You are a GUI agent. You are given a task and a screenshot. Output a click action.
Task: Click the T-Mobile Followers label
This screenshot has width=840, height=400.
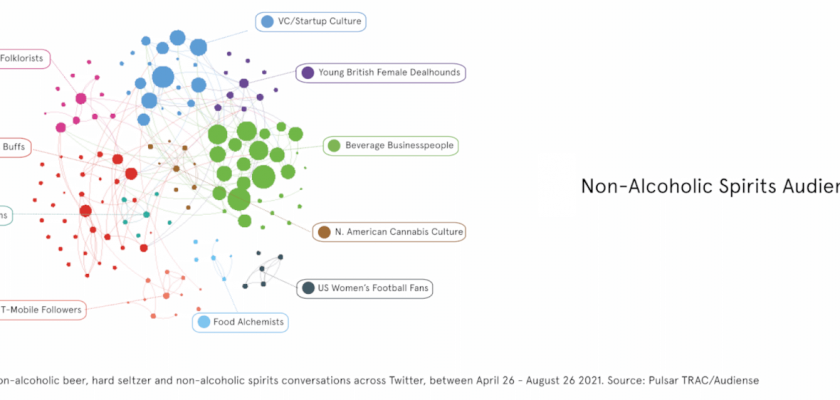pos(42,310)
